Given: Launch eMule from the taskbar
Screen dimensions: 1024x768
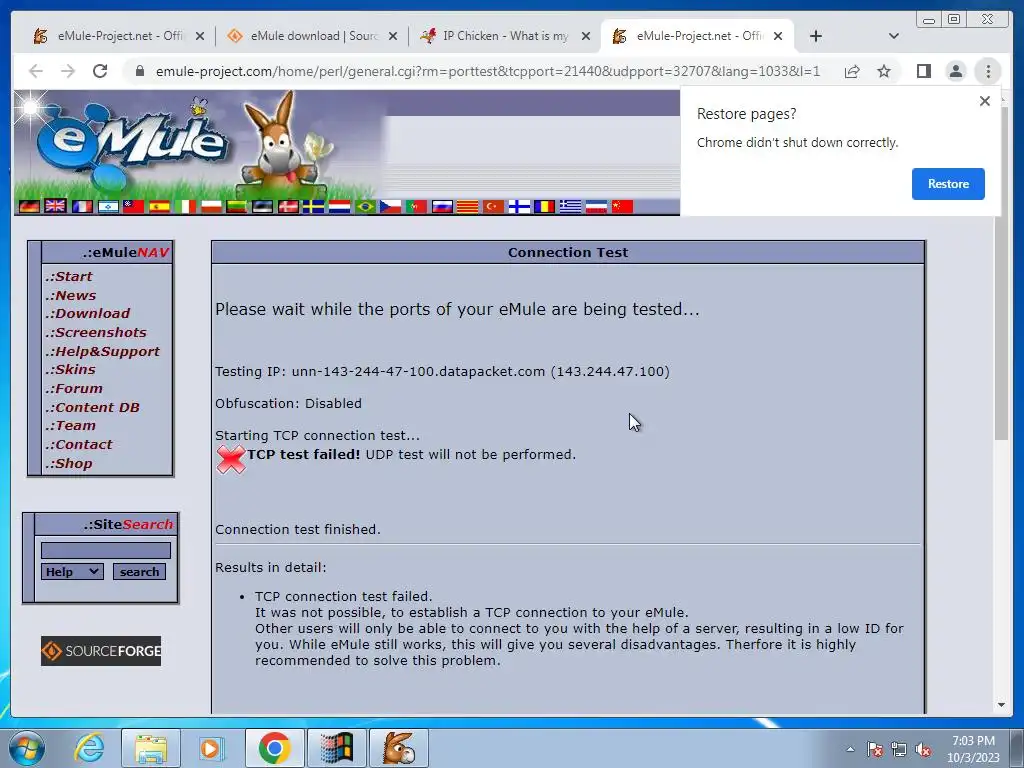Looking at the screenshot, I should [399, 748].
